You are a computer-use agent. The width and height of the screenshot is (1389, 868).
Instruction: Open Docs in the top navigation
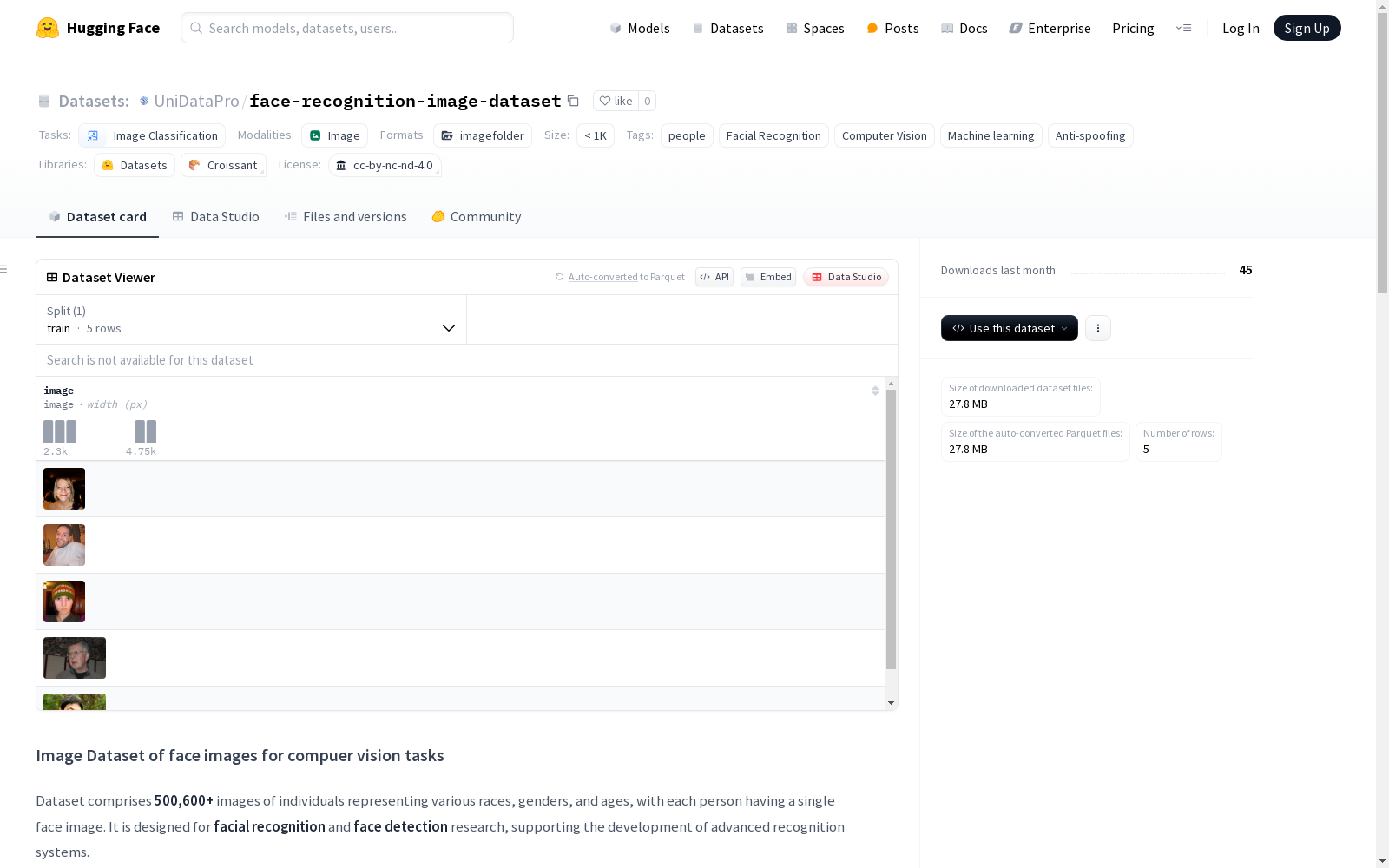[964, 28]
